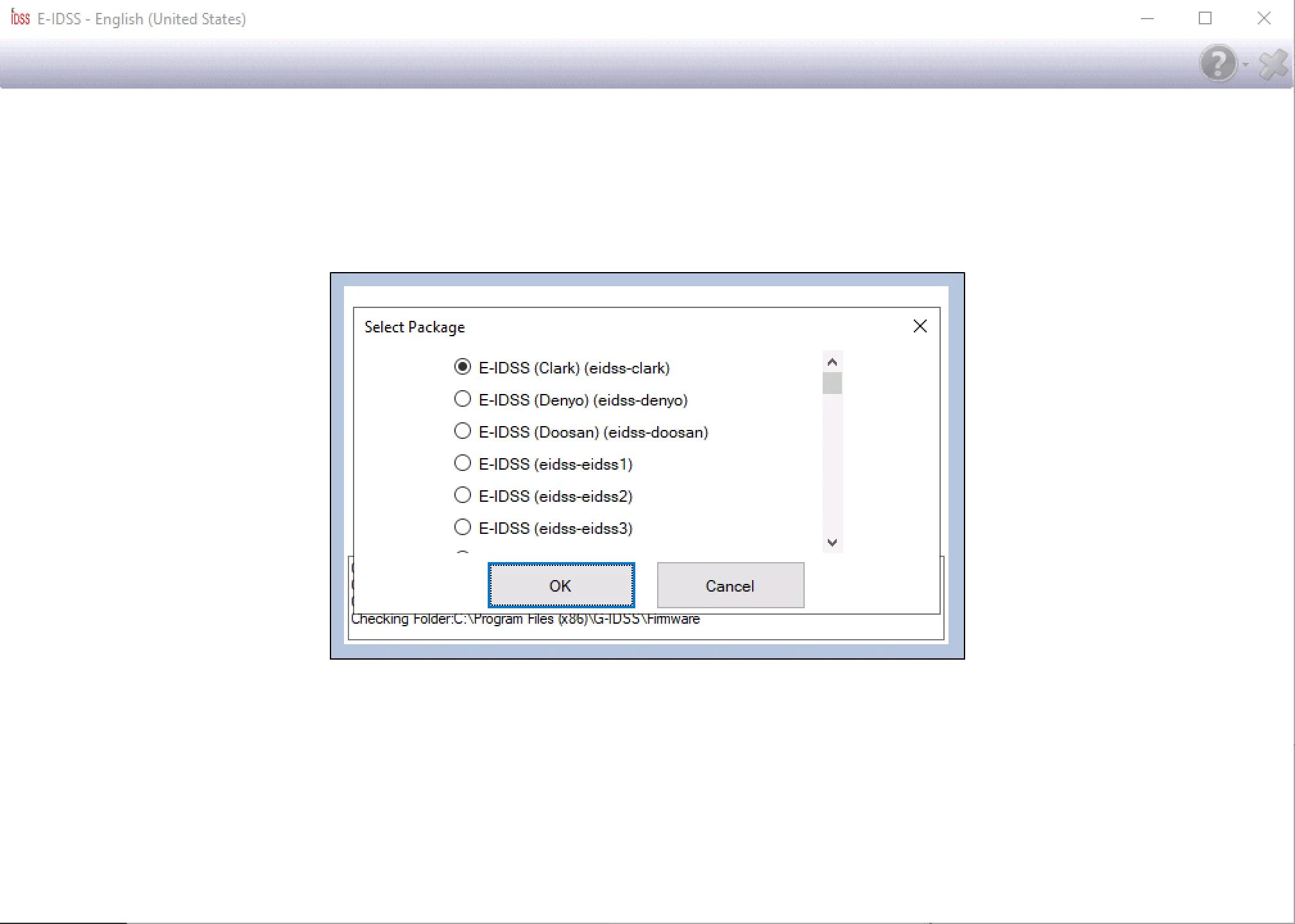Maximize the E-IDSS window
Screen dimensions: 1295x924
1205,19
